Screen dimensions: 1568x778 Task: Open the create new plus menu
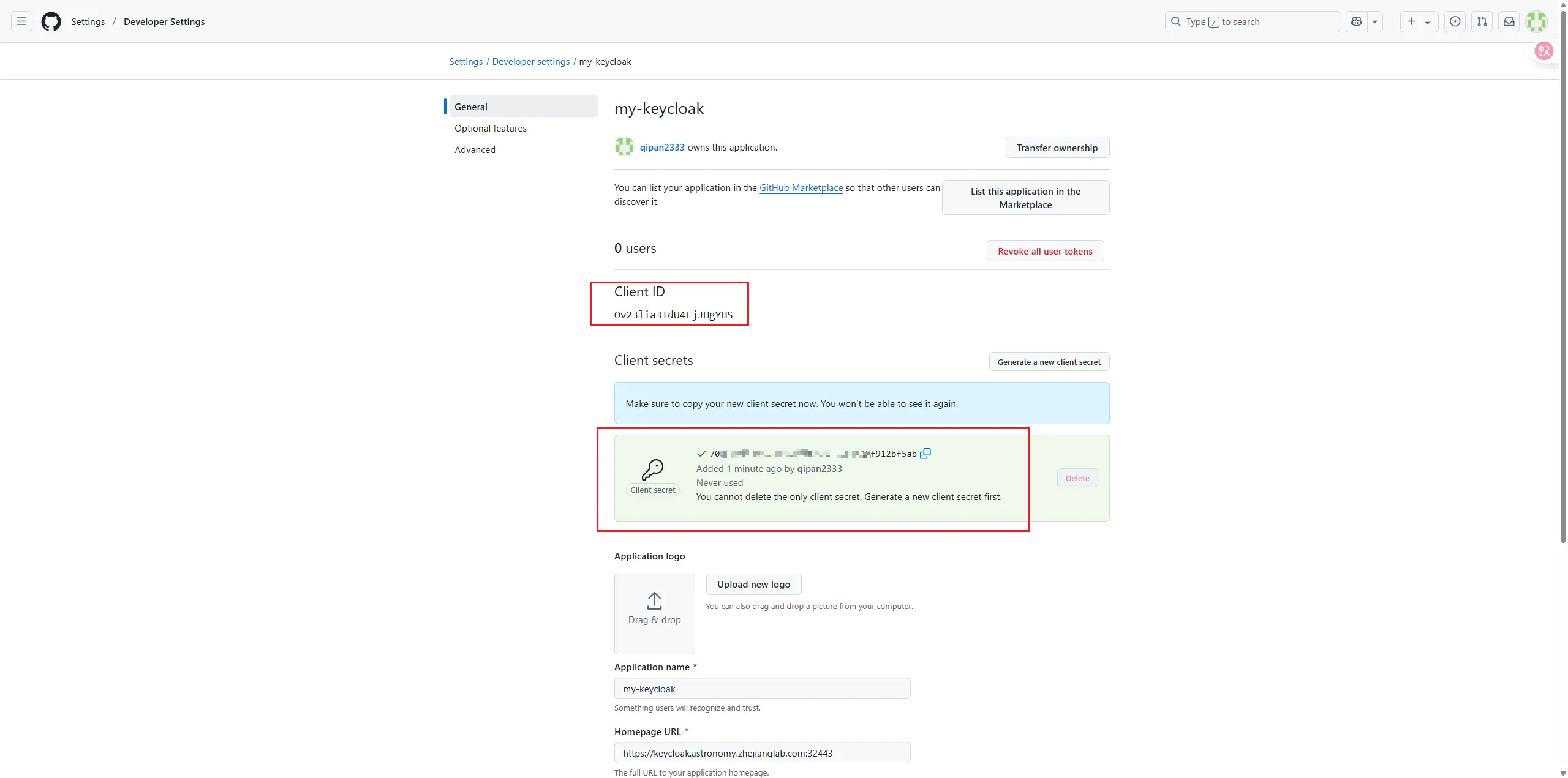pyautogui.click(x=1419, y=21)
